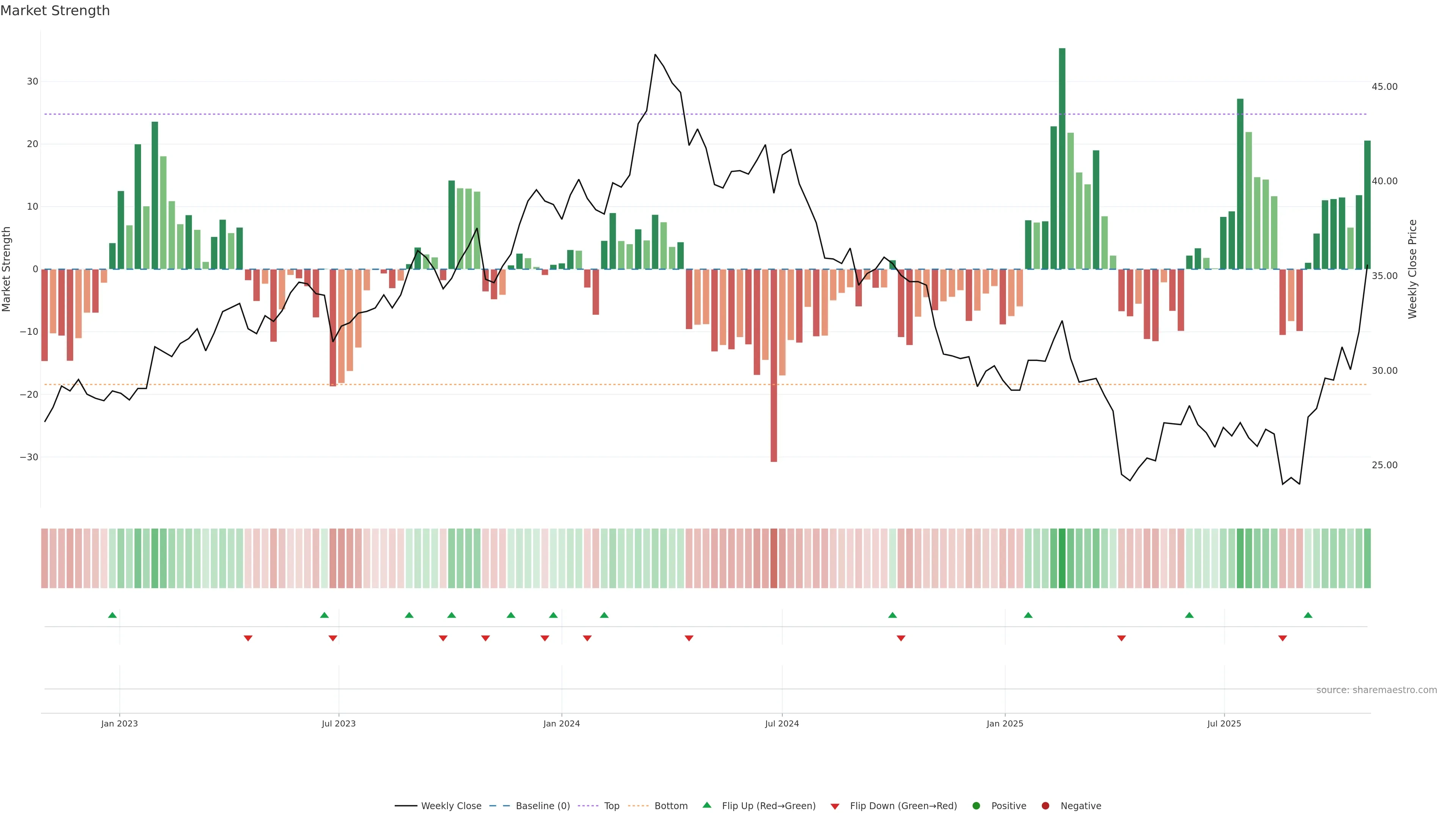This screenshot has width=1456, height=819.
Task: Click the Negative red circle legend icon
Action: (1045, 806)
